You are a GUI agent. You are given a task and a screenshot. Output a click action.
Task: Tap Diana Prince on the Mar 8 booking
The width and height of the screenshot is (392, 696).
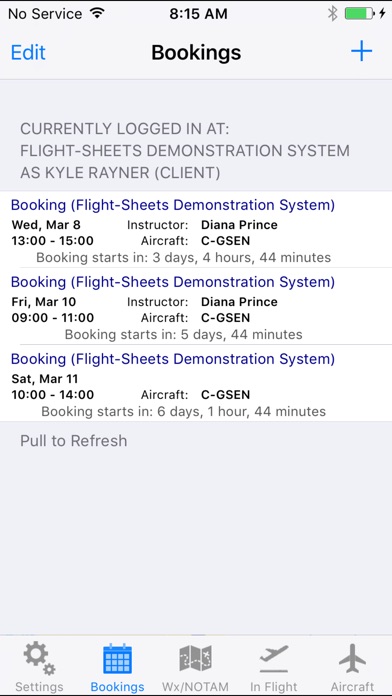click(x=239, y=225)
